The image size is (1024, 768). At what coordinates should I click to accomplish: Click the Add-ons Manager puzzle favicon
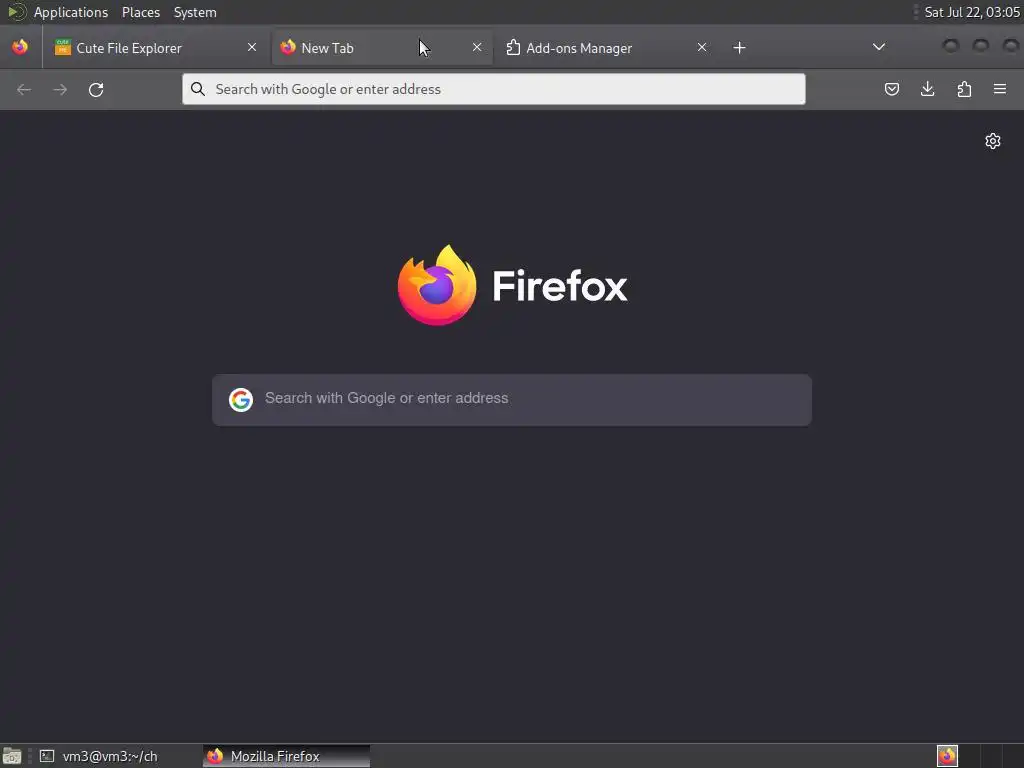click(513, 47)
